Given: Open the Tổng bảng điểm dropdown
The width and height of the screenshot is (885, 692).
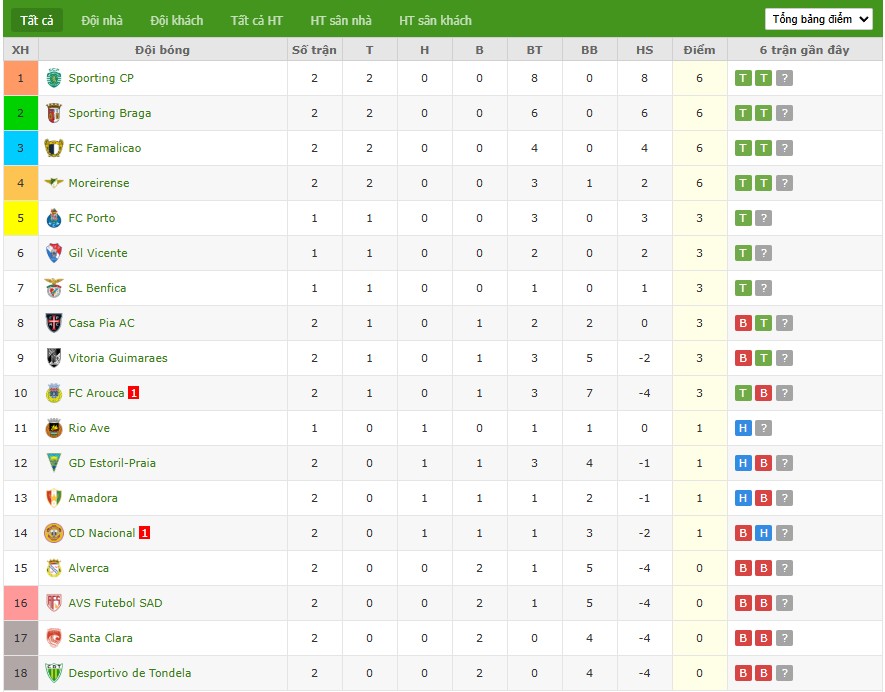Looking at the screenshot, I should click(x=817, y=18).
